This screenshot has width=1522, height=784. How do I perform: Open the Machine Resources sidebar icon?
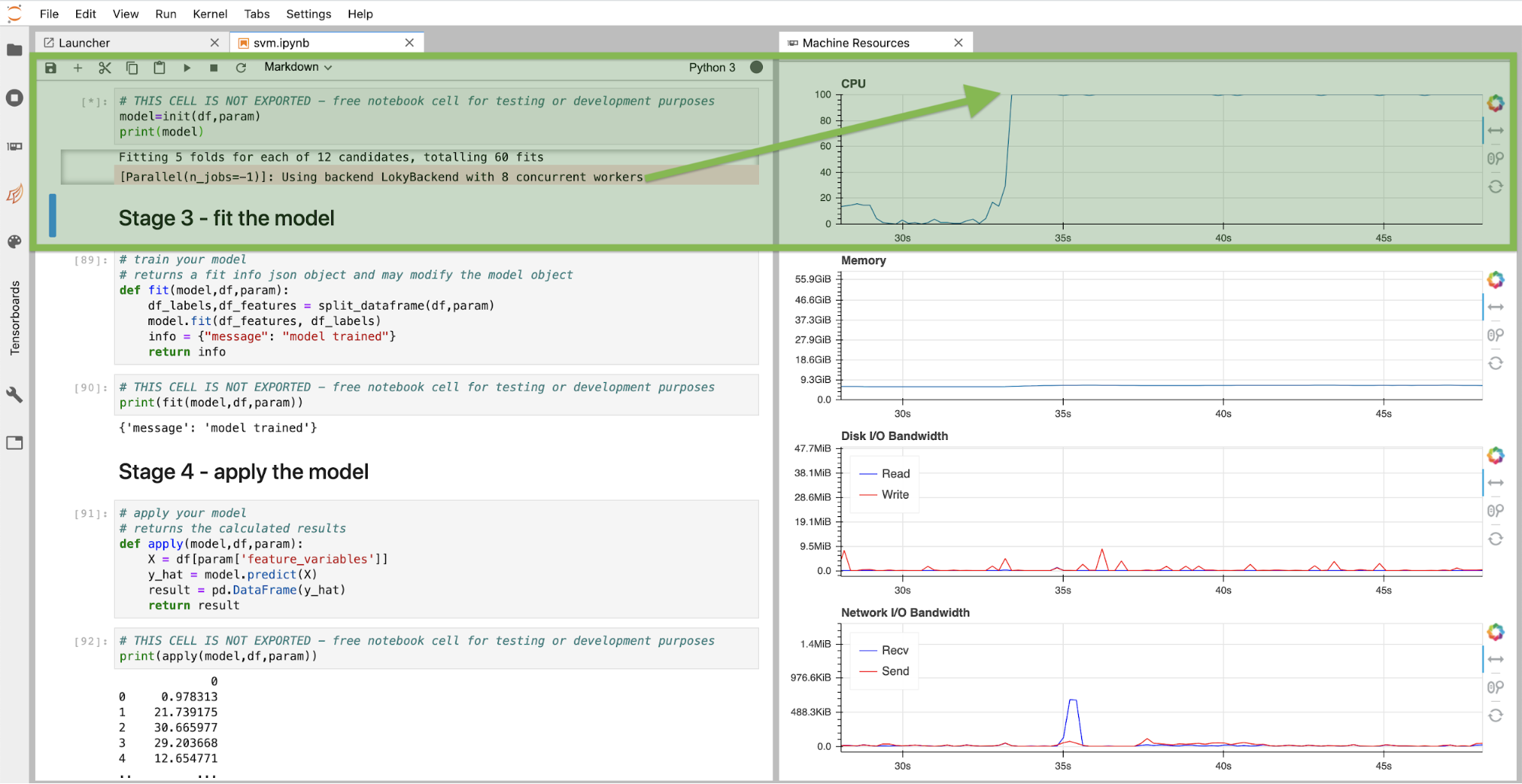(x=14, y=146)
